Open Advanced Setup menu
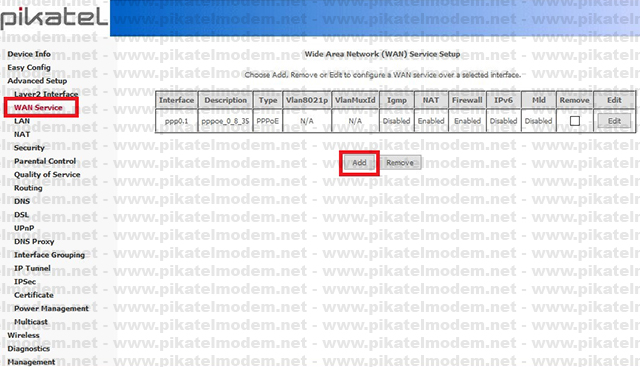Screen dimensions: 640x367 point(37,81)
